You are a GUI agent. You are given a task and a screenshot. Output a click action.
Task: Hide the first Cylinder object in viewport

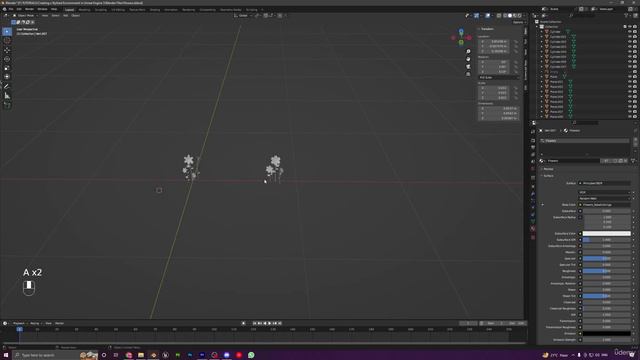click(629, 31)
